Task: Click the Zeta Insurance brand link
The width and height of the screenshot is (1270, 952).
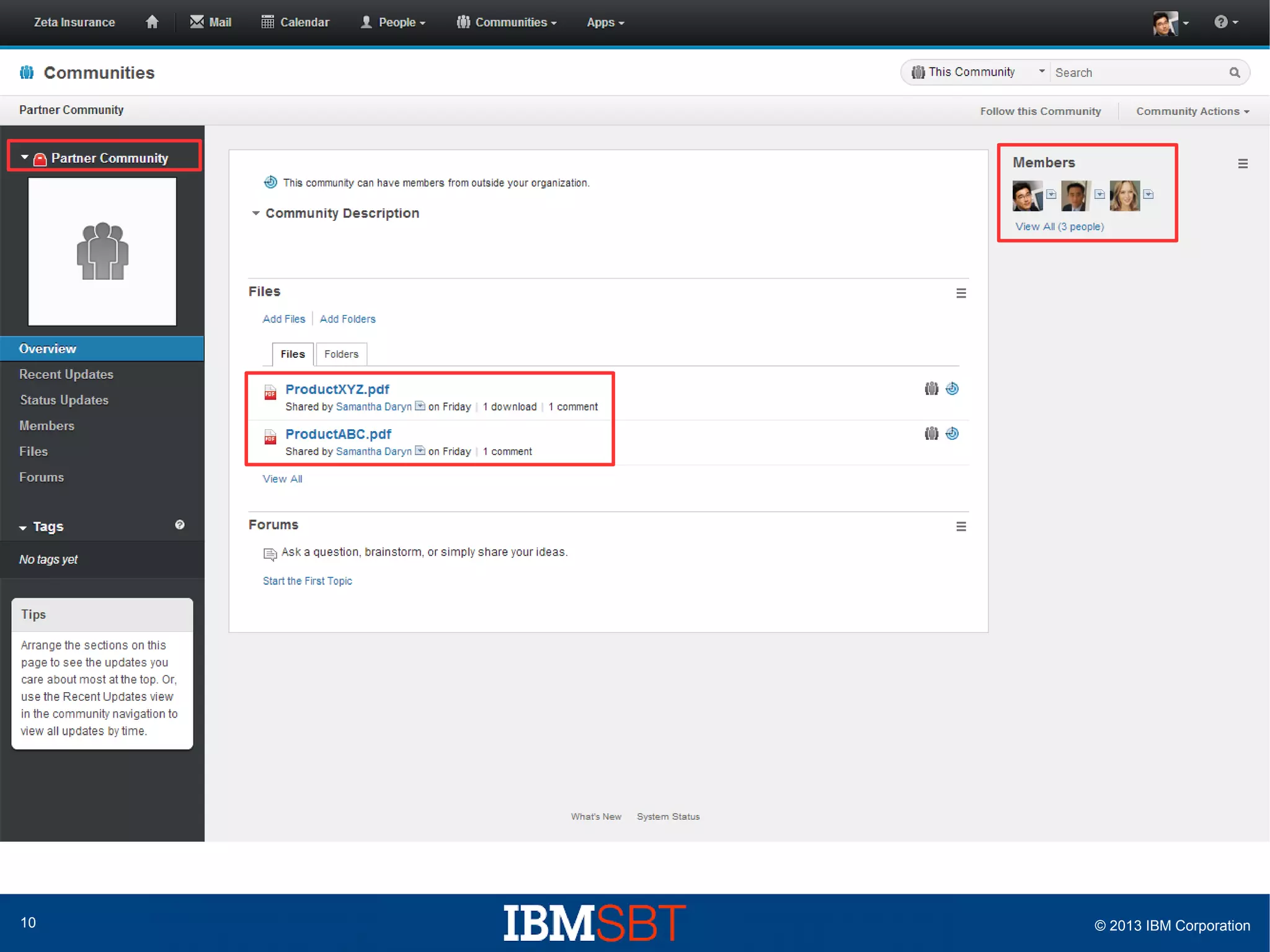Action: [74, 22]
